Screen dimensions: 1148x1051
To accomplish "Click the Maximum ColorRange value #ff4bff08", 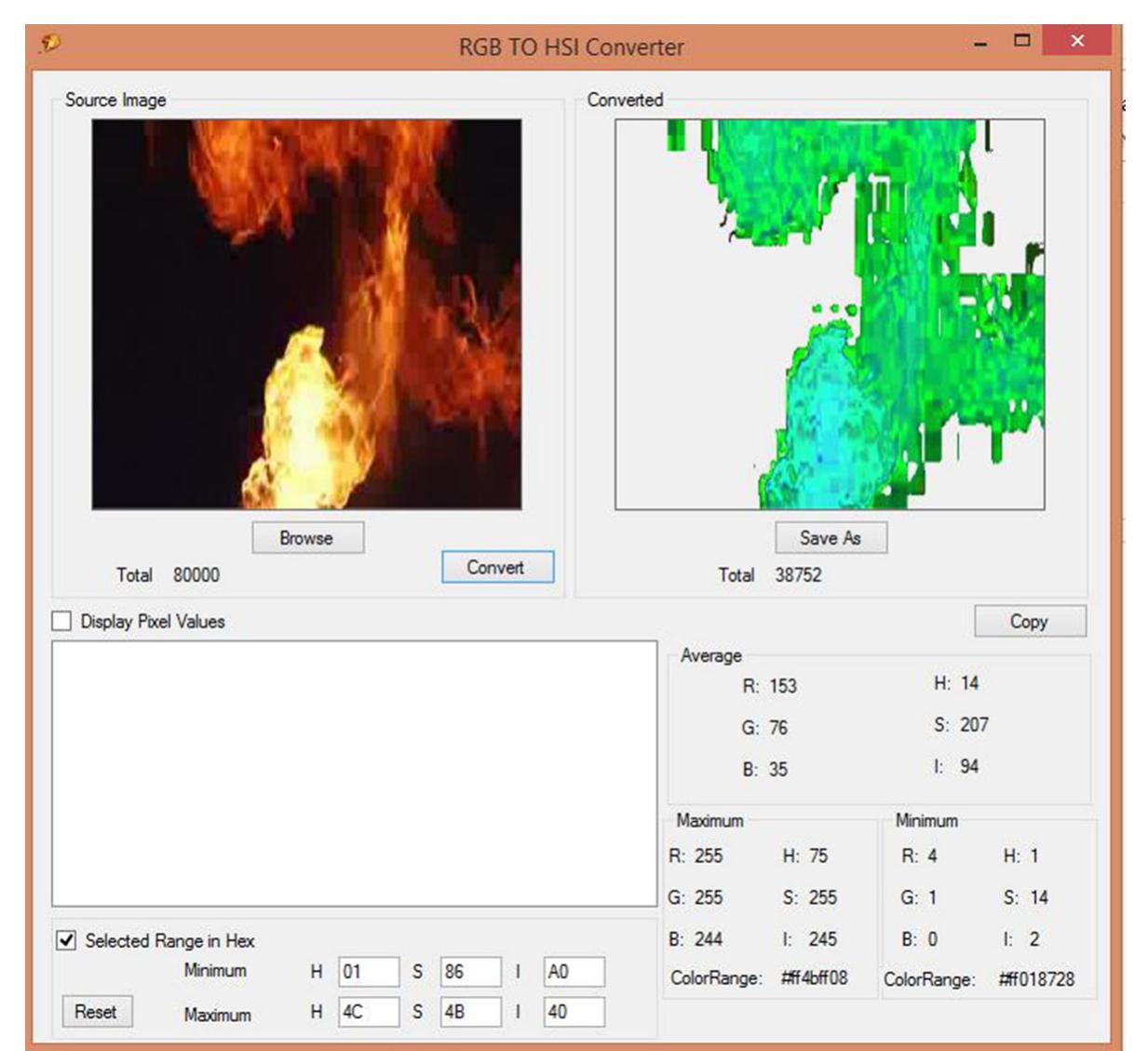I will click(x=815, y=978).
